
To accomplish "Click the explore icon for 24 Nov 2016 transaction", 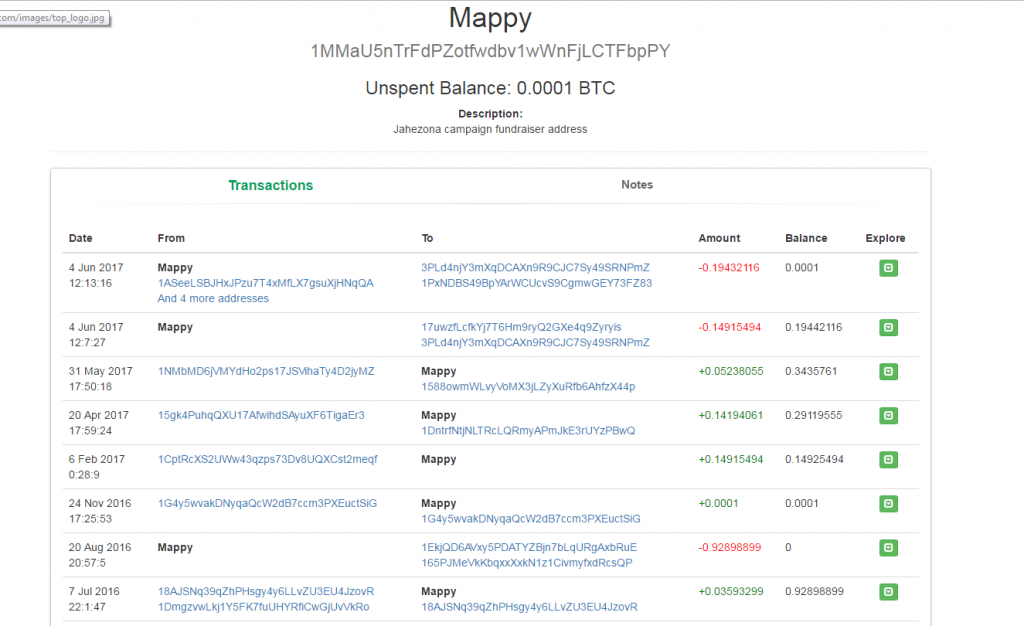I will pos(887,504).
